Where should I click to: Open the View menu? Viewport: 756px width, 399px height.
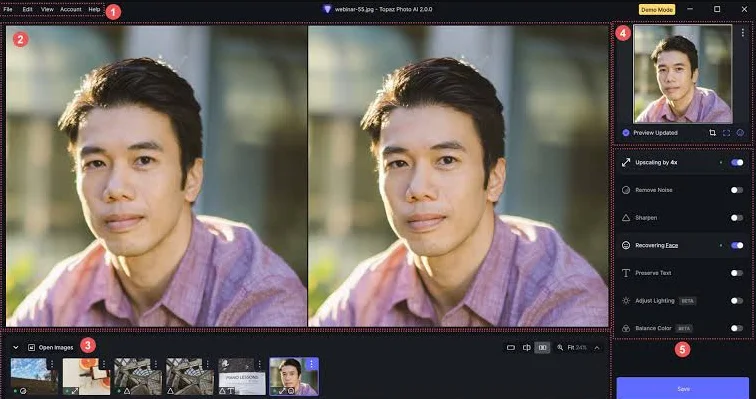[x=47, y=9]
